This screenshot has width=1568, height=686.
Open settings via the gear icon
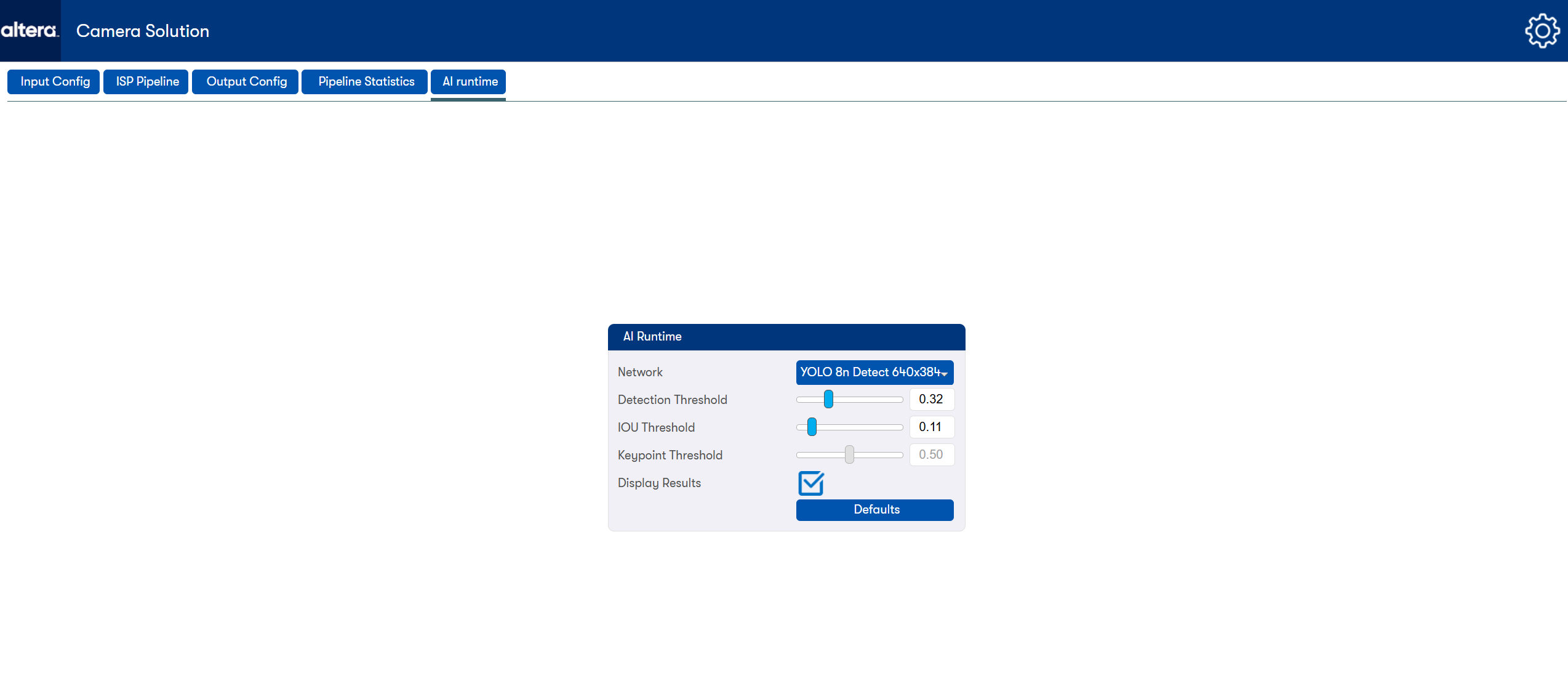click(1542, 31)
